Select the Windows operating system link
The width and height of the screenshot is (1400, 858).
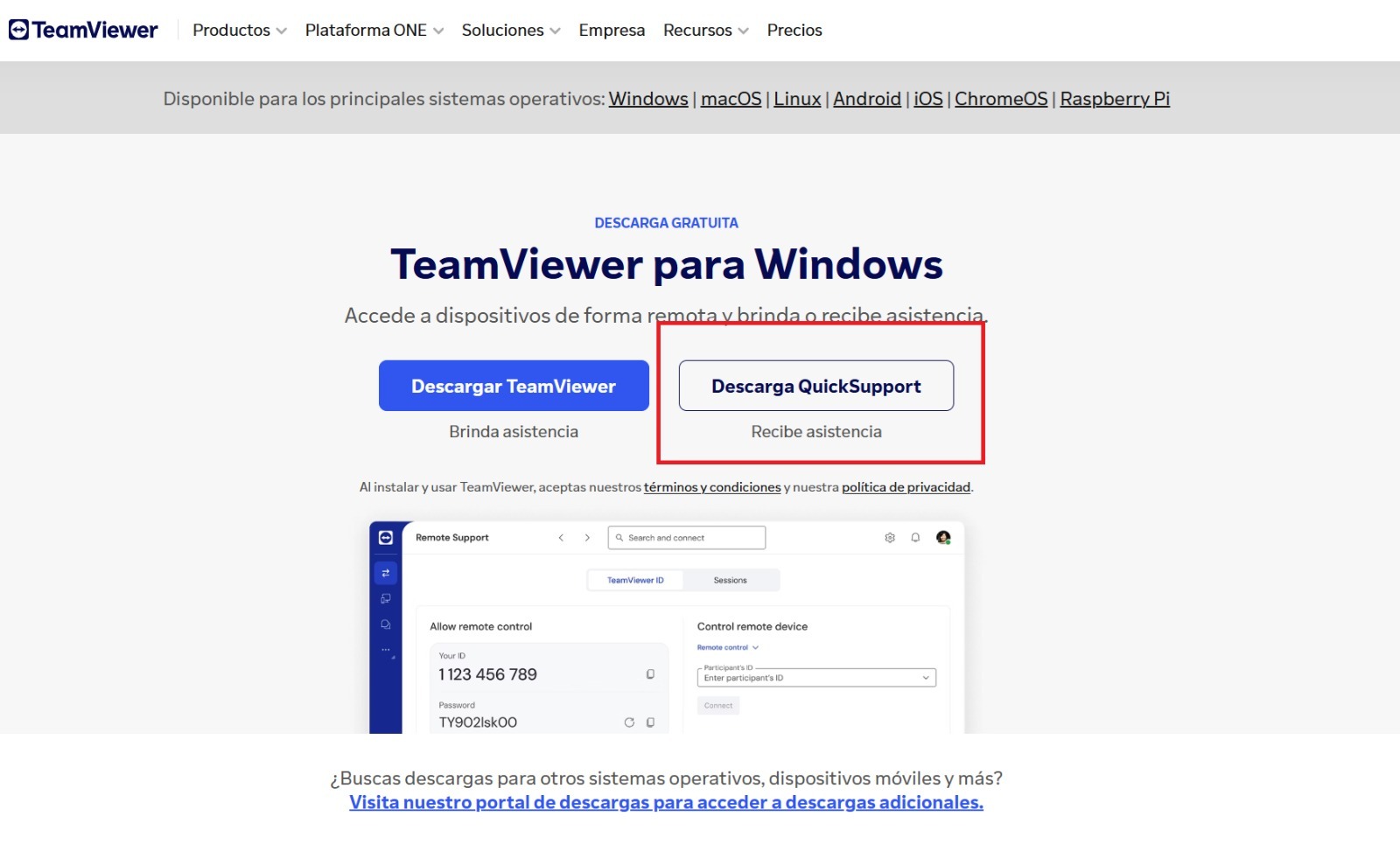pyautogui.click(x=648, y=99)
